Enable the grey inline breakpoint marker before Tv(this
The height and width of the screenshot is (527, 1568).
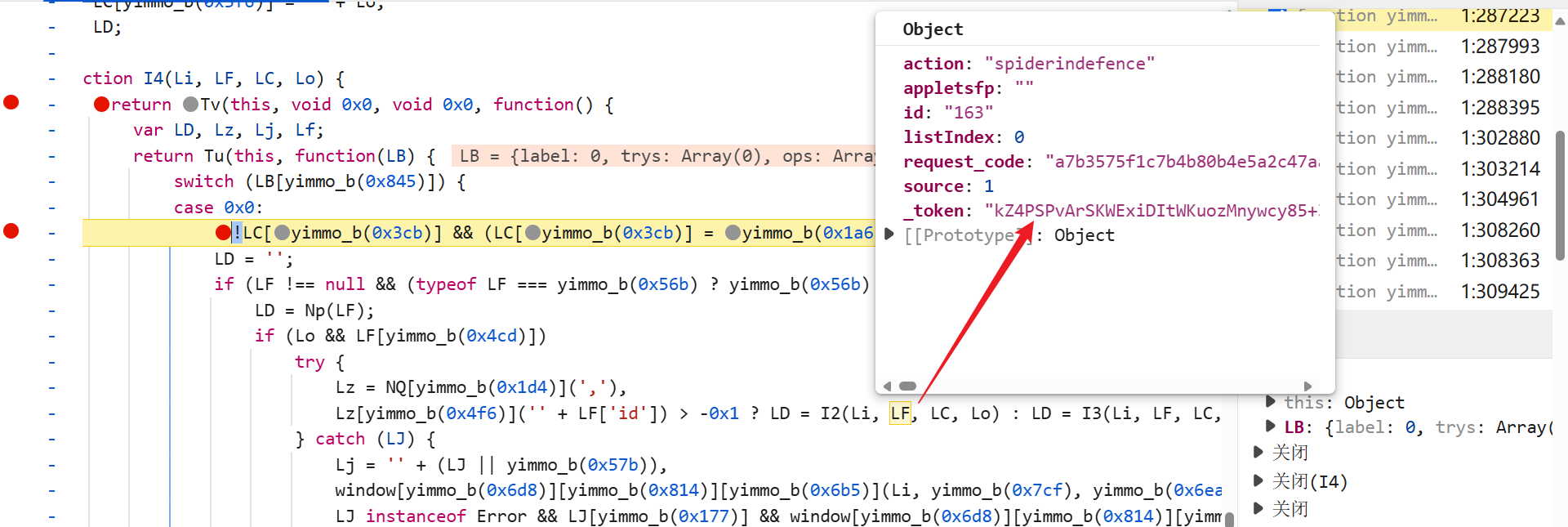tap(191, 105)
